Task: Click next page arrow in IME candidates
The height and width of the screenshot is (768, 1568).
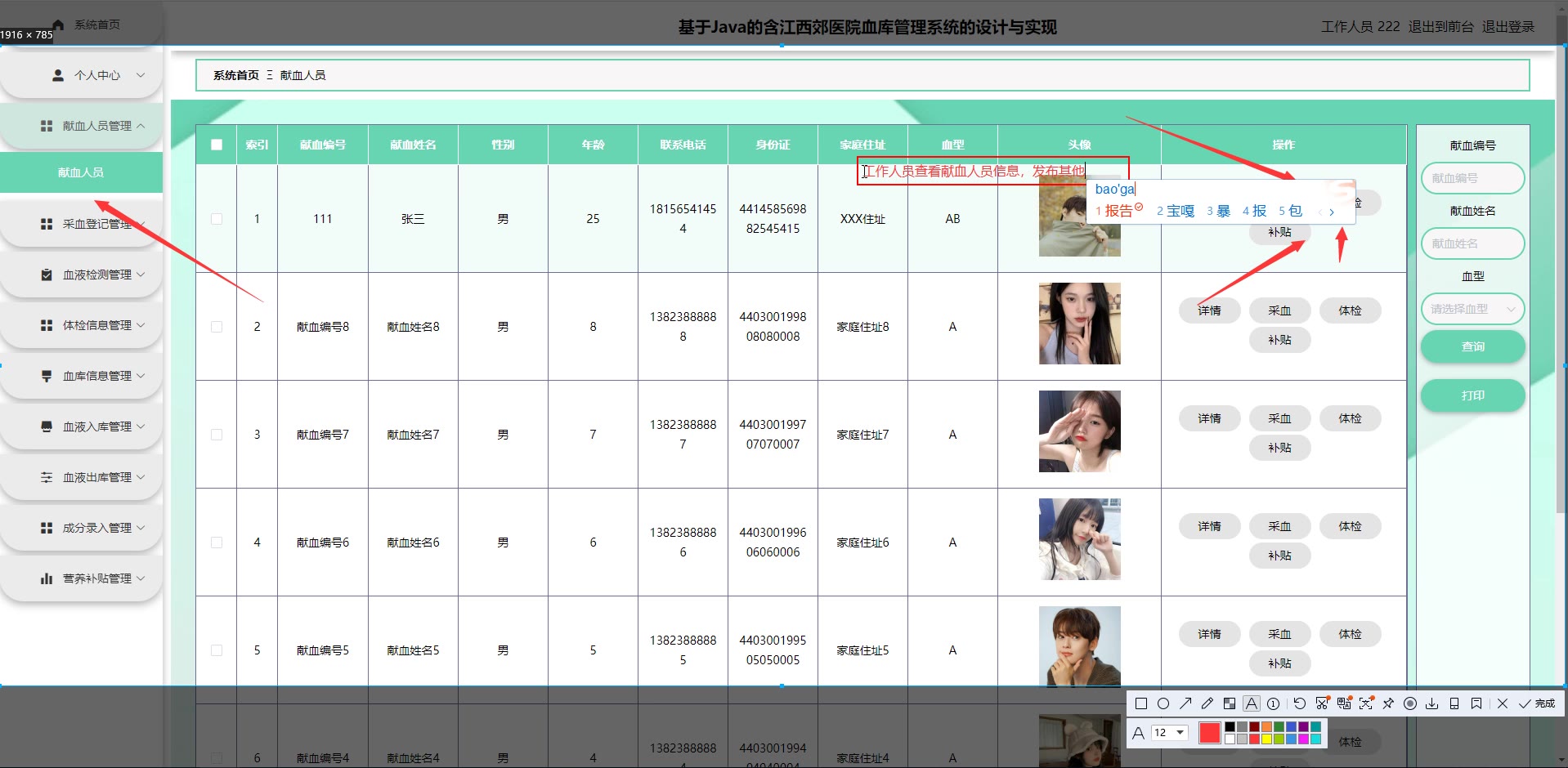Action: coord(1332,212)
